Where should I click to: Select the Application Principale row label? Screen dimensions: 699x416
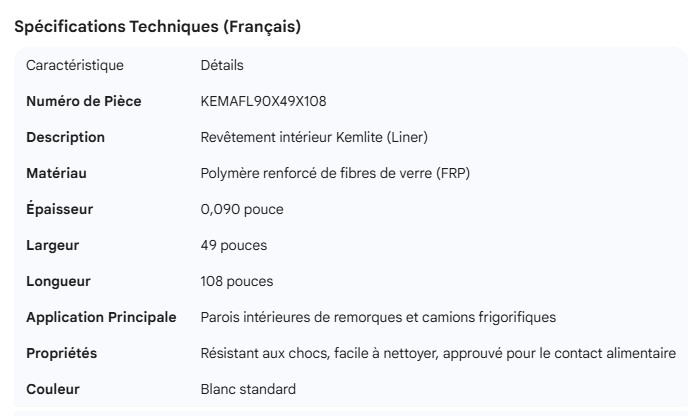tap(101, 317)
